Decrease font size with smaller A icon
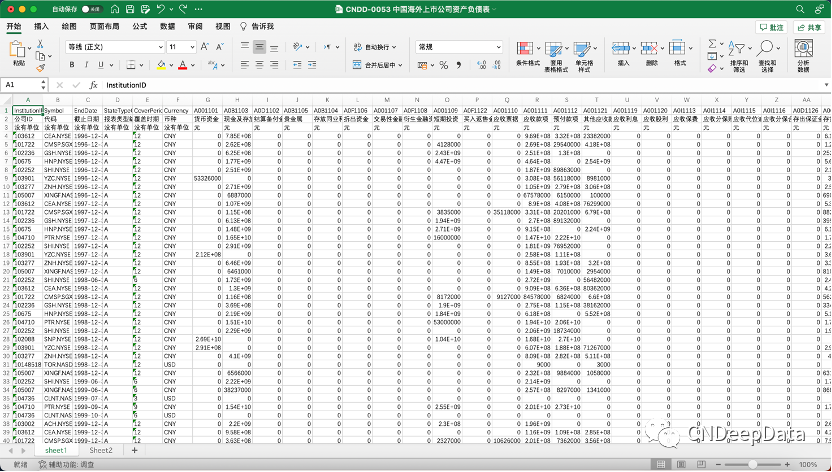Image resolution: width=832 pixels, height=472 pixels. pyautogui.click(x=220, y=47)
